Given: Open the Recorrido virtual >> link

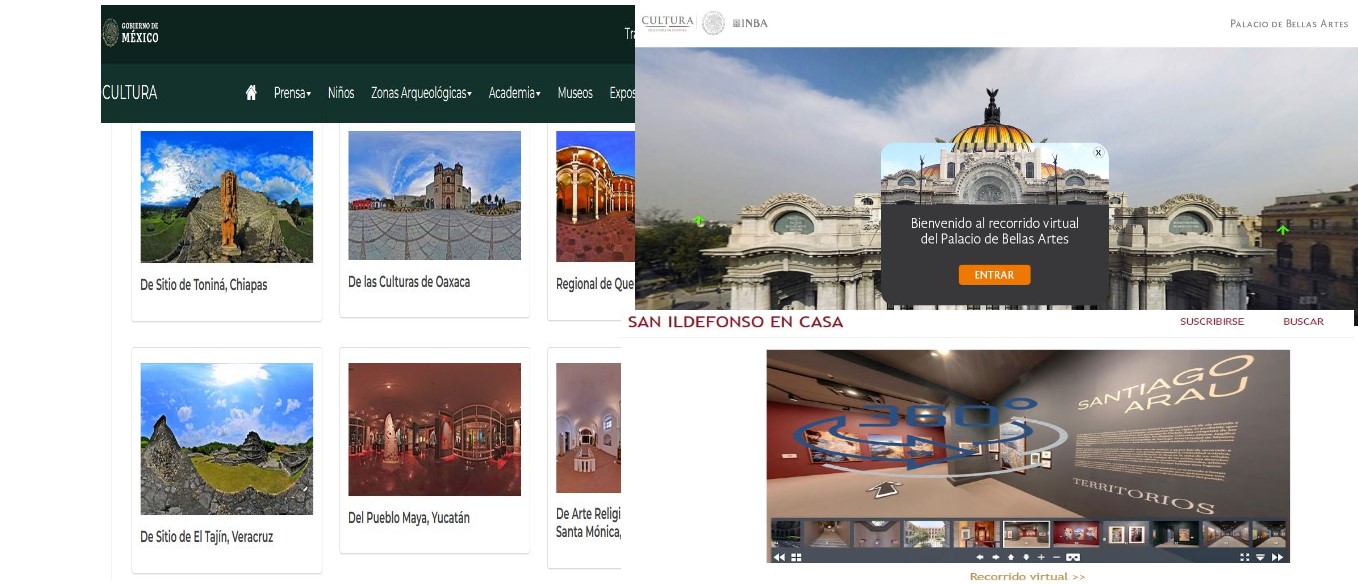Looking at the screenshot, I should pyautogui.click(x=1027, y=576).
